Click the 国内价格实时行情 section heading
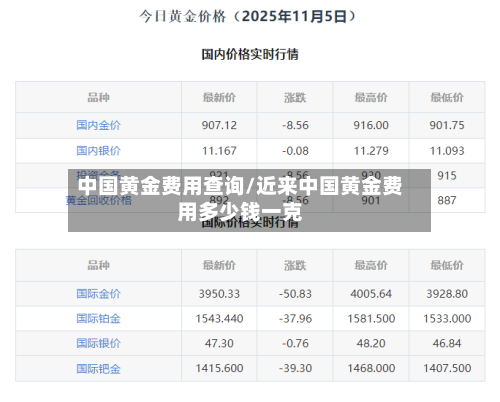 pyautogui.click(x=250, y=54)
